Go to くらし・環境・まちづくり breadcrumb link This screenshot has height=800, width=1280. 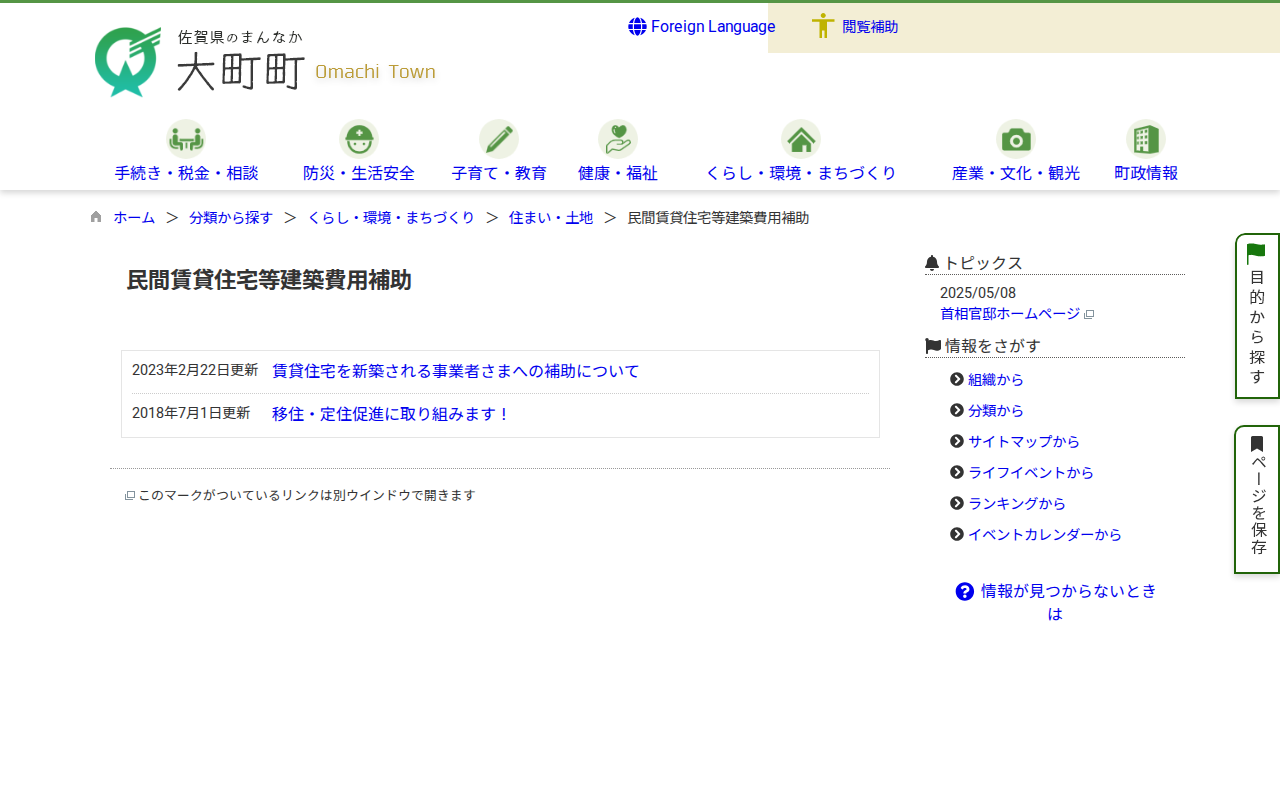[x=391, y=217]
